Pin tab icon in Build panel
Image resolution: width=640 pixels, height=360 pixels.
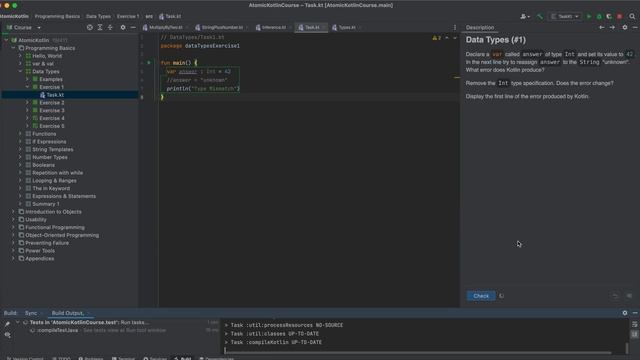(x=7, y=324)
